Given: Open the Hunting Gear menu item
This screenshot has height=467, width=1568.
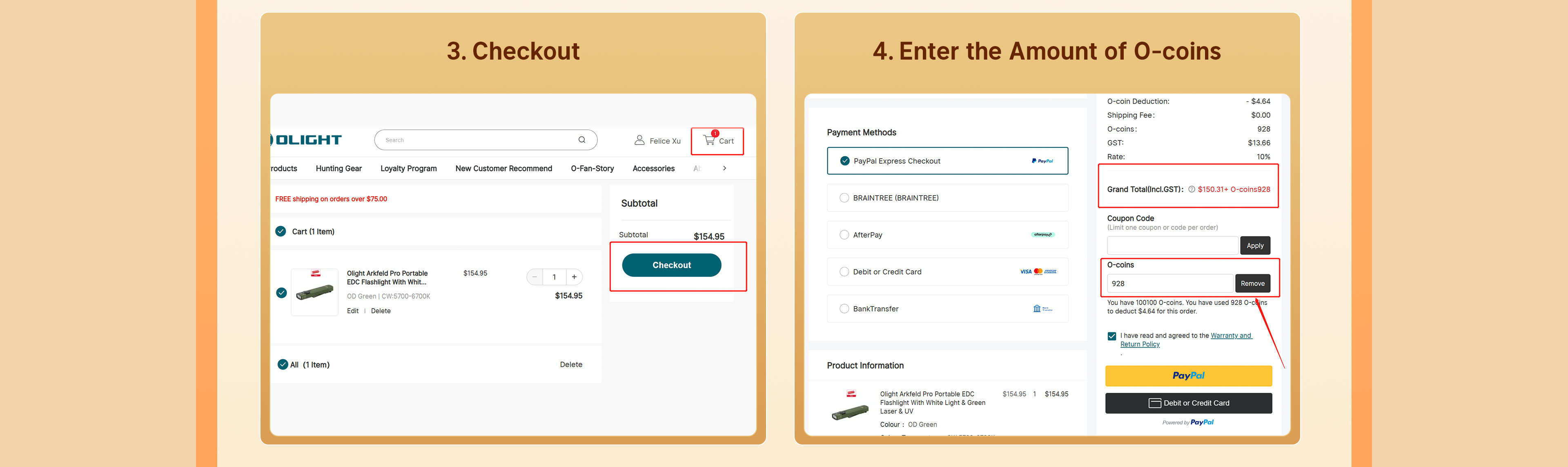Looking at the screenshot, I should tap(339, 169).
